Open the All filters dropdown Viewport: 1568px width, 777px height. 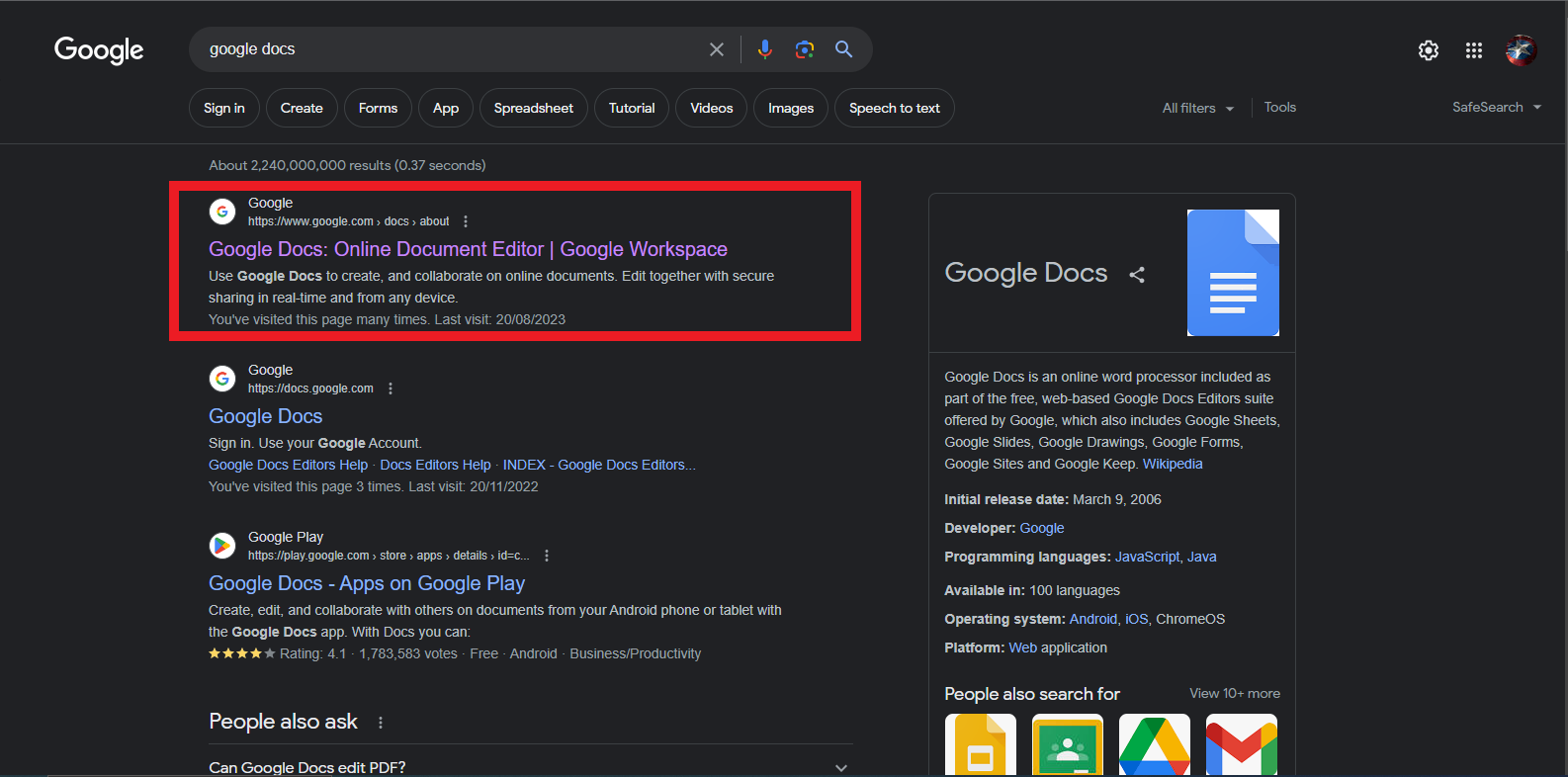1198,108
